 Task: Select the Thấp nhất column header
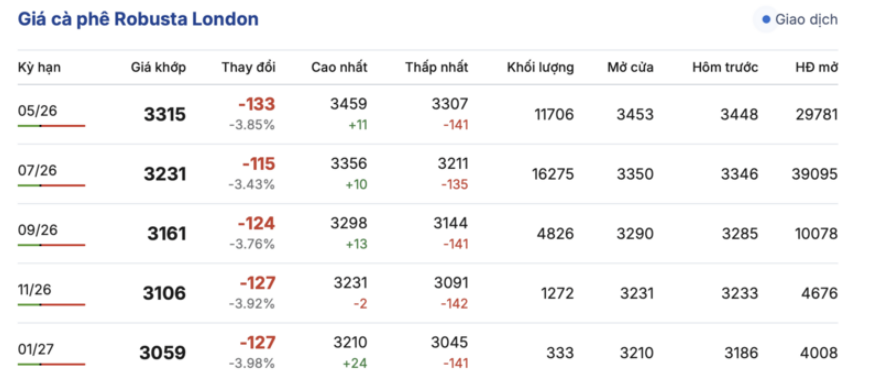tap(437, 68)
